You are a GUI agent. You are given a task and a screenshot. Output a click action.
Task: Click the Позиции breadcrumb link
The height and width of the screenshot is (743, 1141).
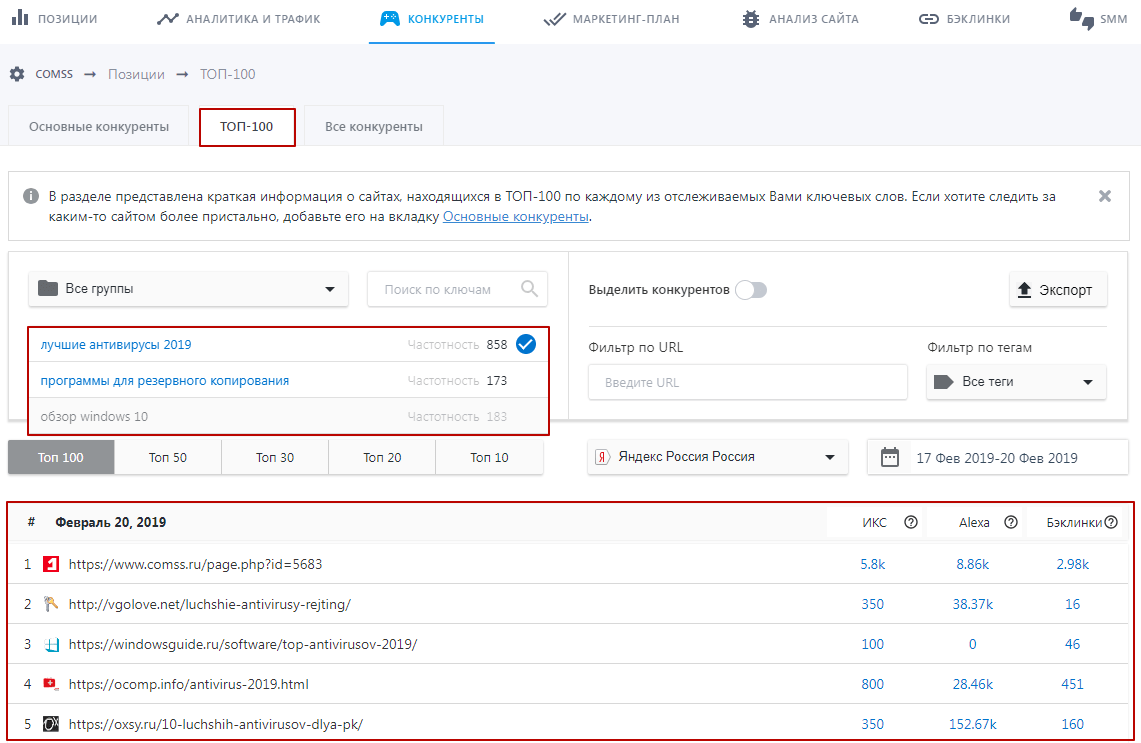136,74
